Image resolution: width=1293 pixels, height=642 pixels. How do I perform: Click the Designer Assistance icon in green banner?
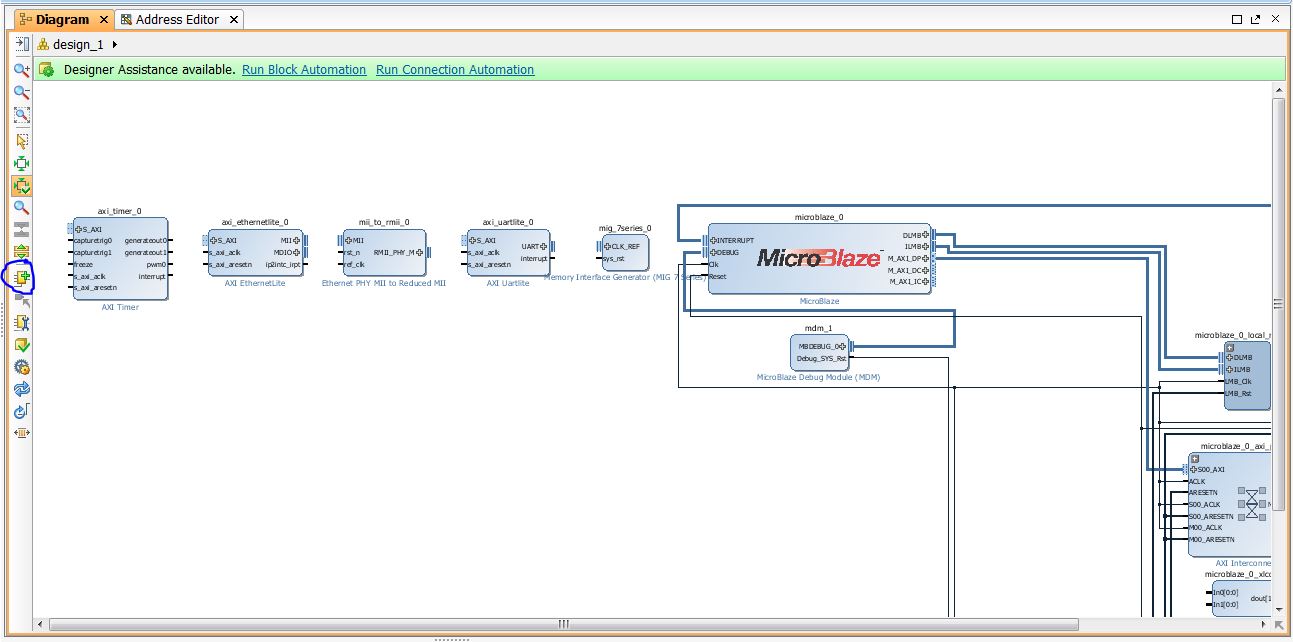pyautogui.click(x=46, y=70)
